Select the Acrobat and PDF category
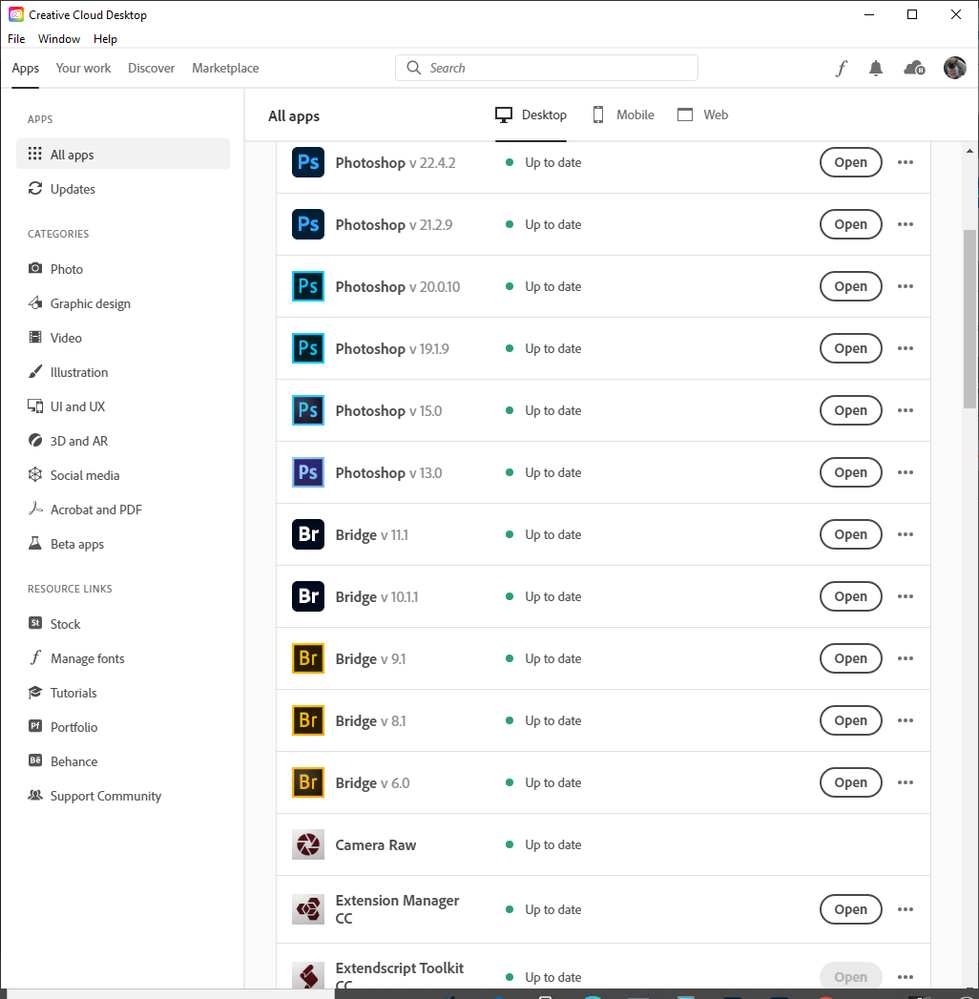Viewport: 979px width, 999px height. pyautogui.click(x=85, y=510)
